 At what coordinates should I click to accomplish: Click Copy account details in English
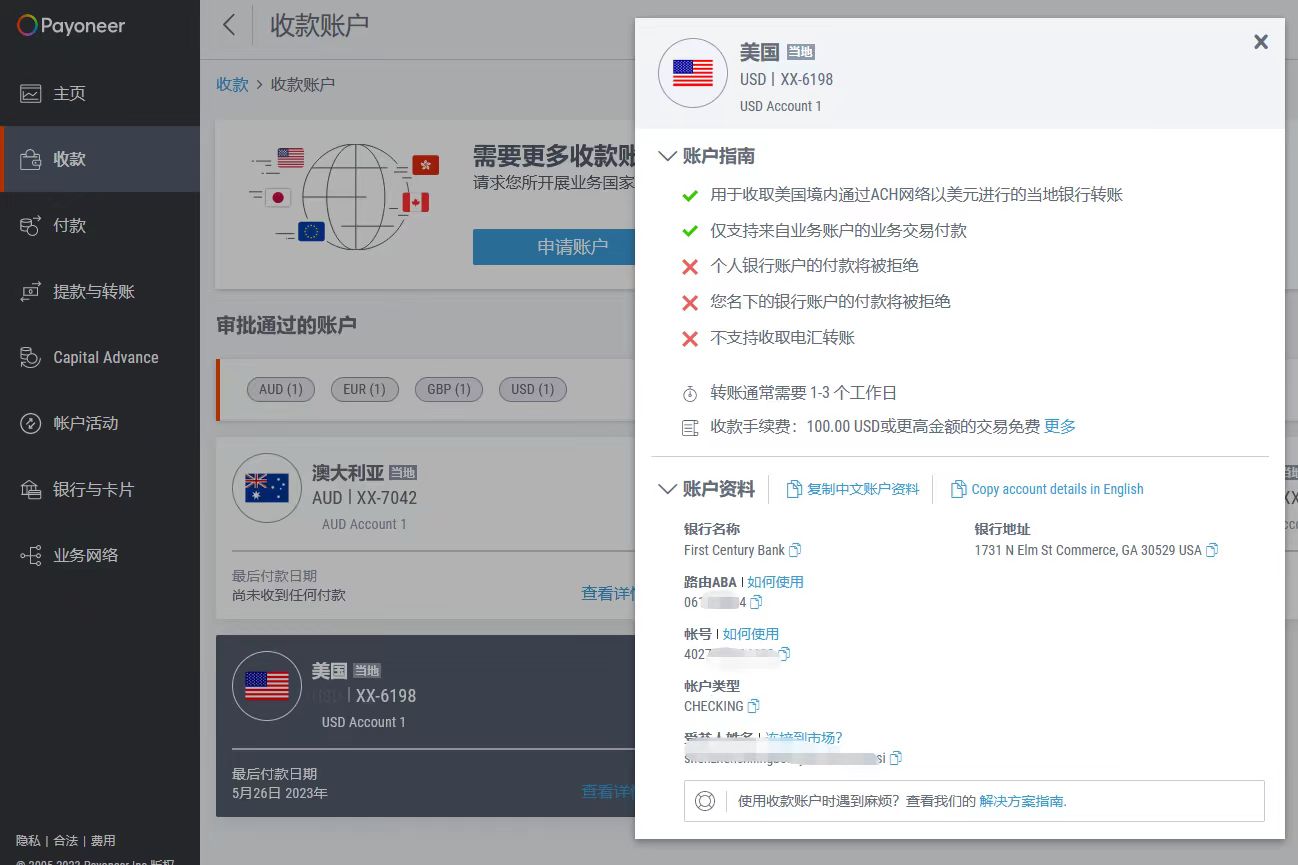coord(1047,489)
